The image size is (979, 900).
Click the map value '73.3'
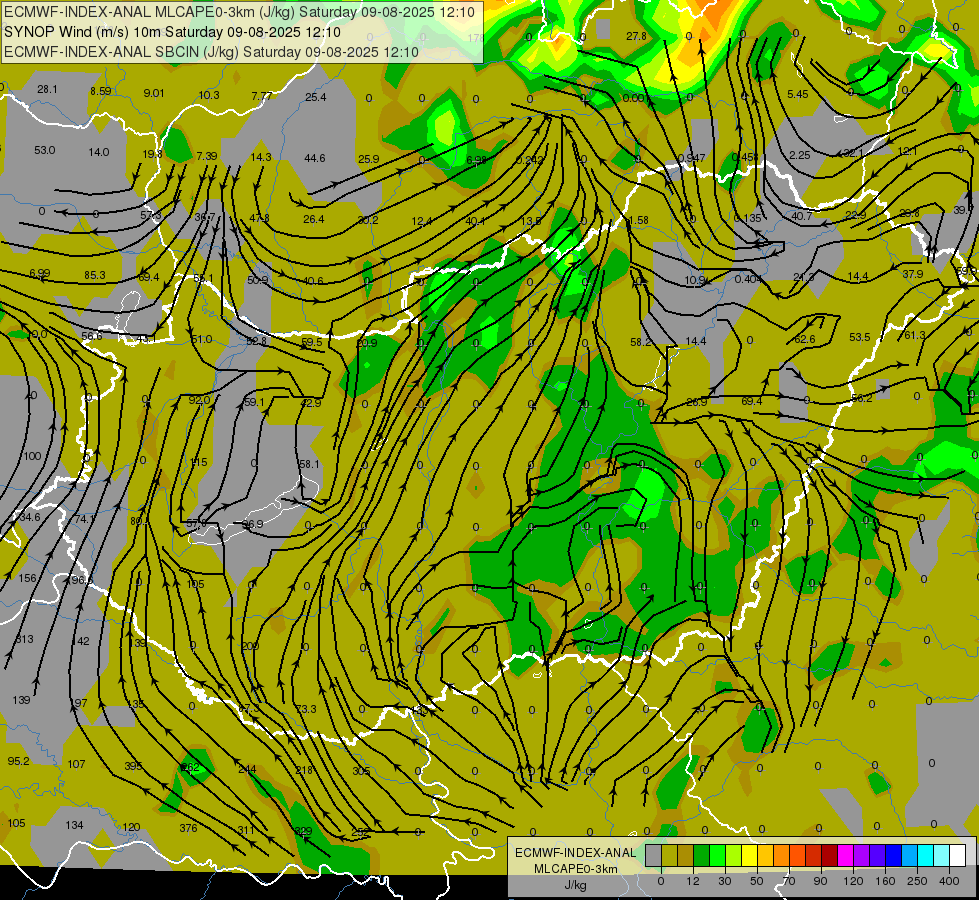click(x=306, y=709)
